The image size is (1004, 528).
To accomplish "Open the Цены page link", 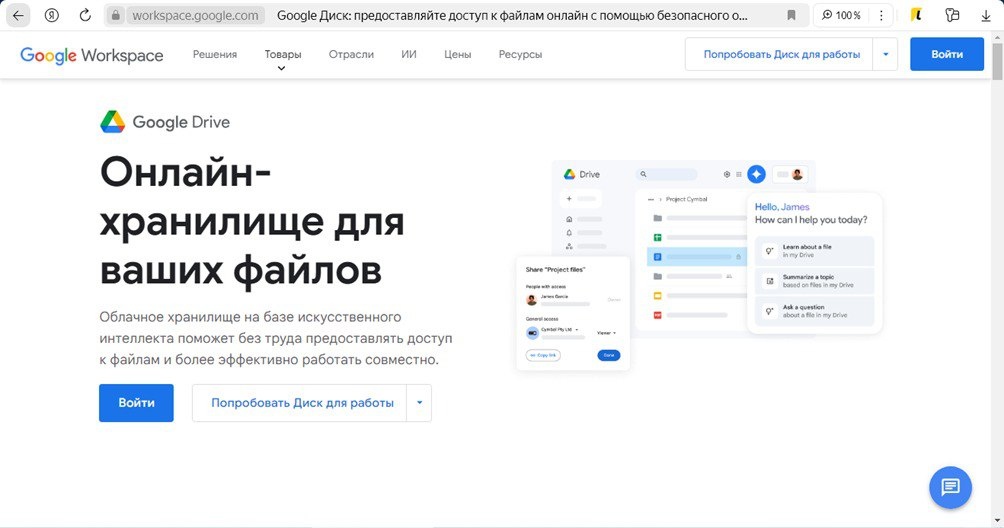I will coord(458,54).
